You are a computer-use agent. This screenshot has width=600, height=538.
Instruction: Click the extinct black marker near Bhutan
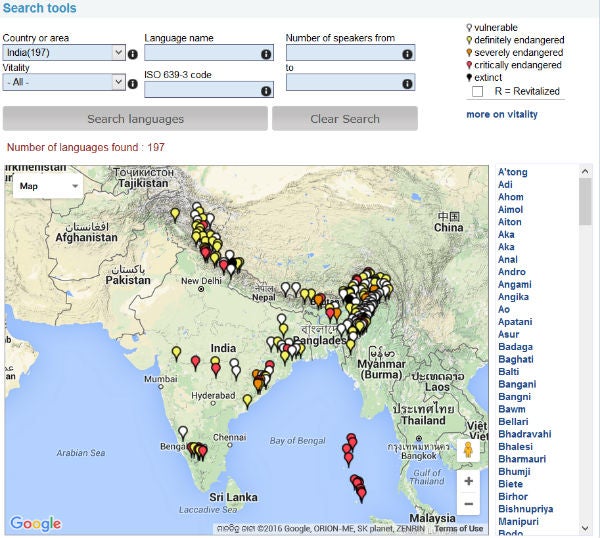[x=349, y=300]
